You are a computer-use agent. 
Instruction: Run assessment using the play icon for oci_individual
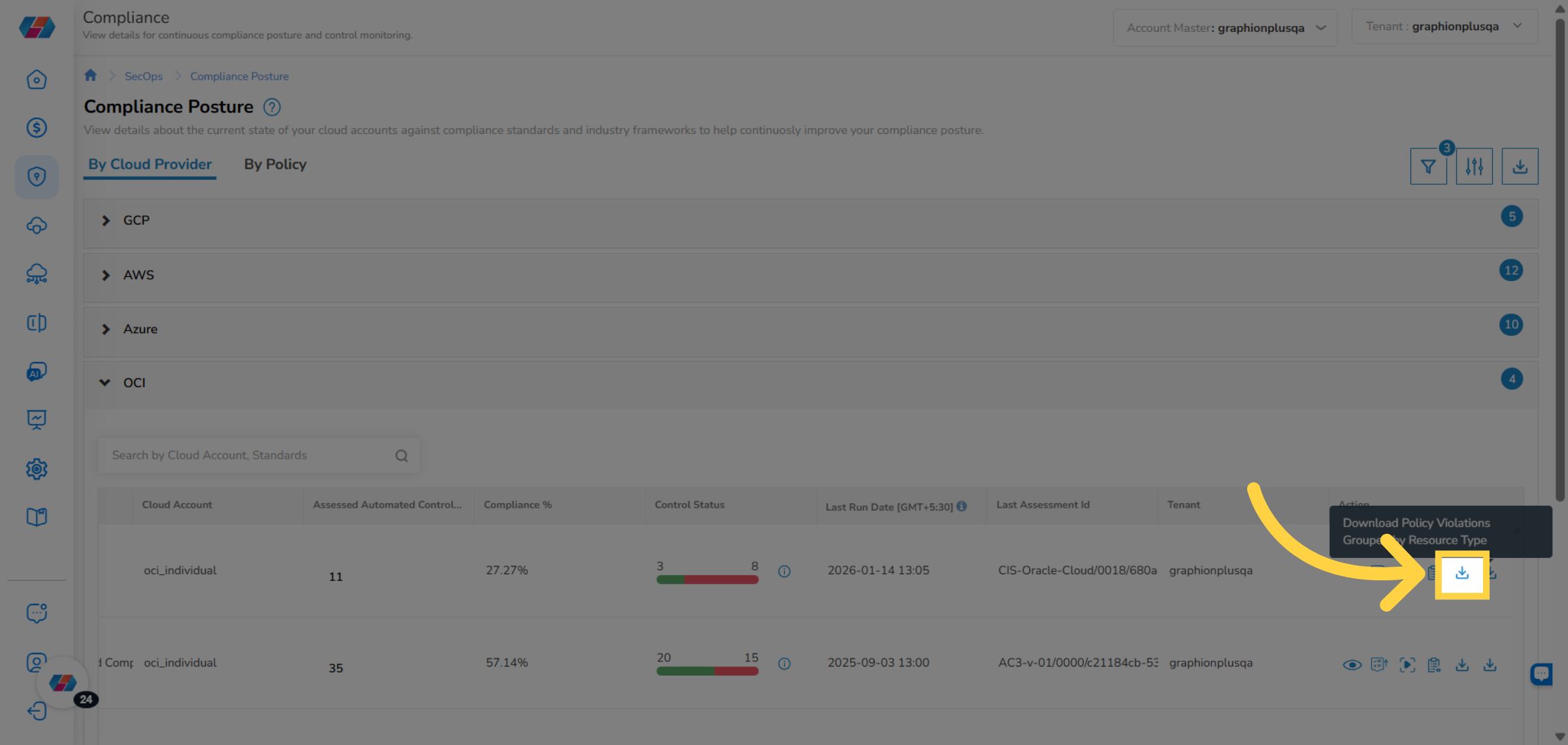click(1408, 664)
